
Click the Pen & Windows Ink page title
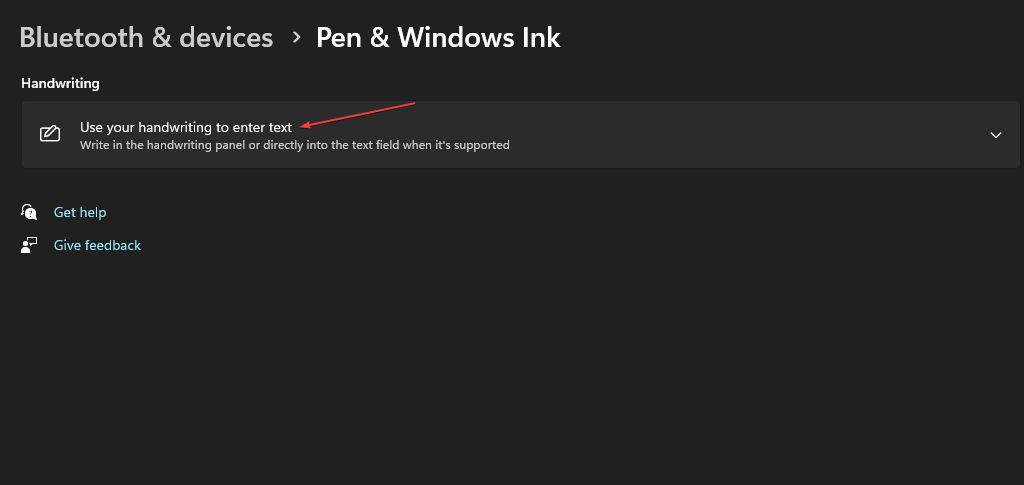point(438,38)
